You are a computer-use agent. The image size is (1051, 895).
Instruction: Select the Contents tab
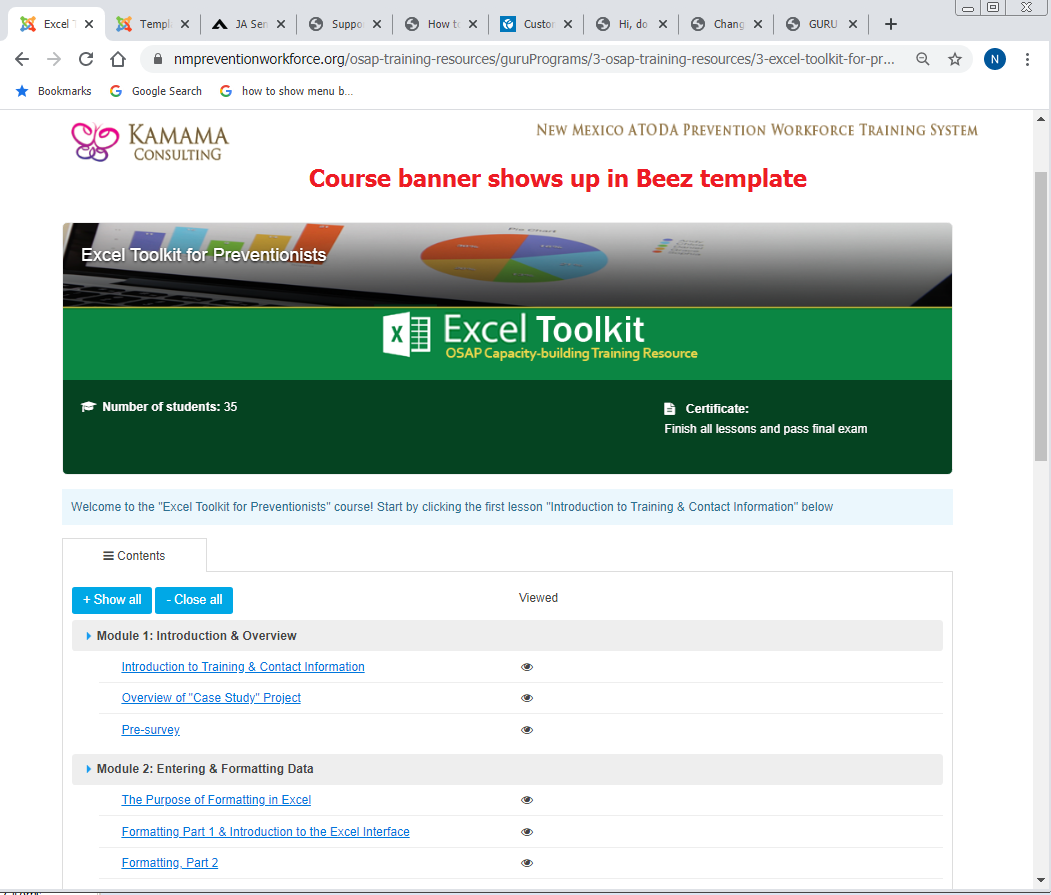(134, 555)
